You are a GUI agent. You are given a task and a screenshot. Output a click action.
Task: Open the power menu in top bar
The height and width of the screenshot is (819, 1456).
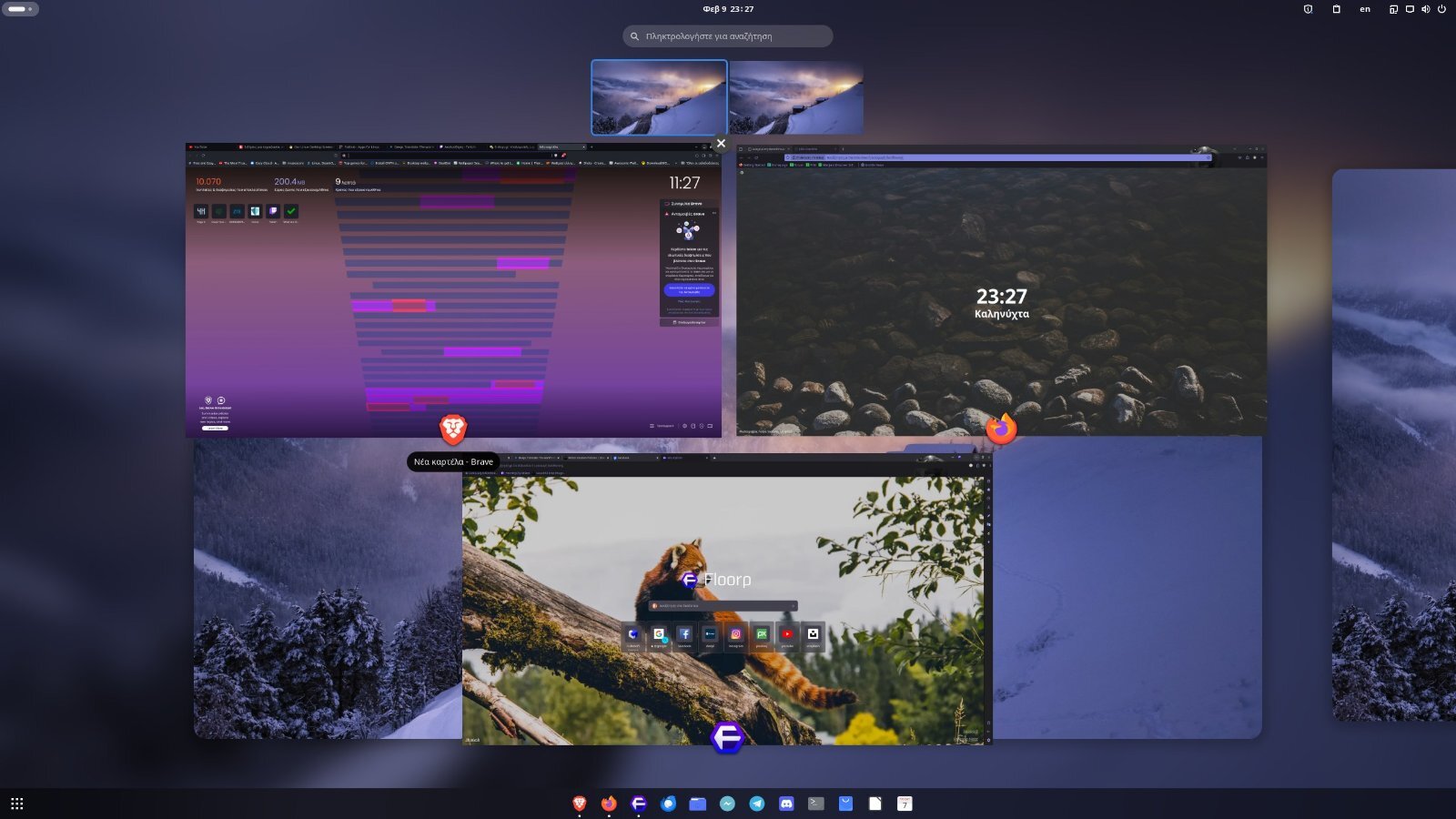(x=1441, y=9)
